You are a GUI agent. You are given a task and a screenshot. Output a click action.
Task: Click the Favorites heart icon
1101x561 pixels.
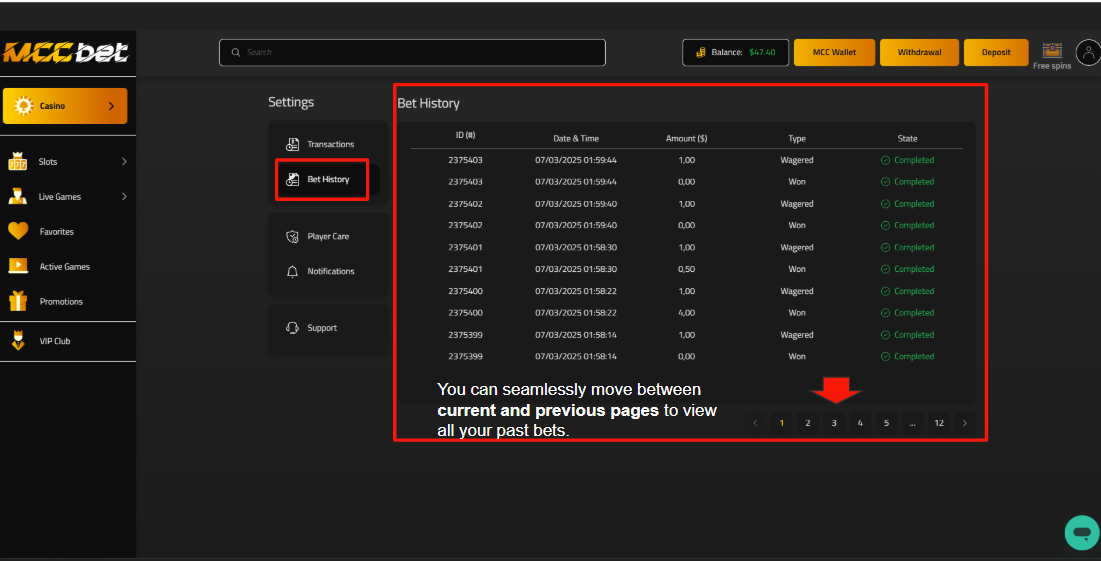pyautogui.click(x=18, y=231)
